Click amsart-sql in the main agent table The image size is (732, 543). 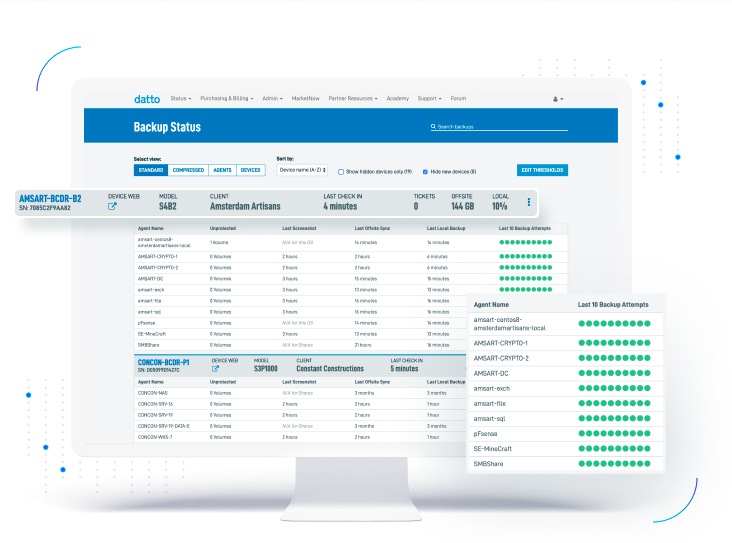(149, 312)
